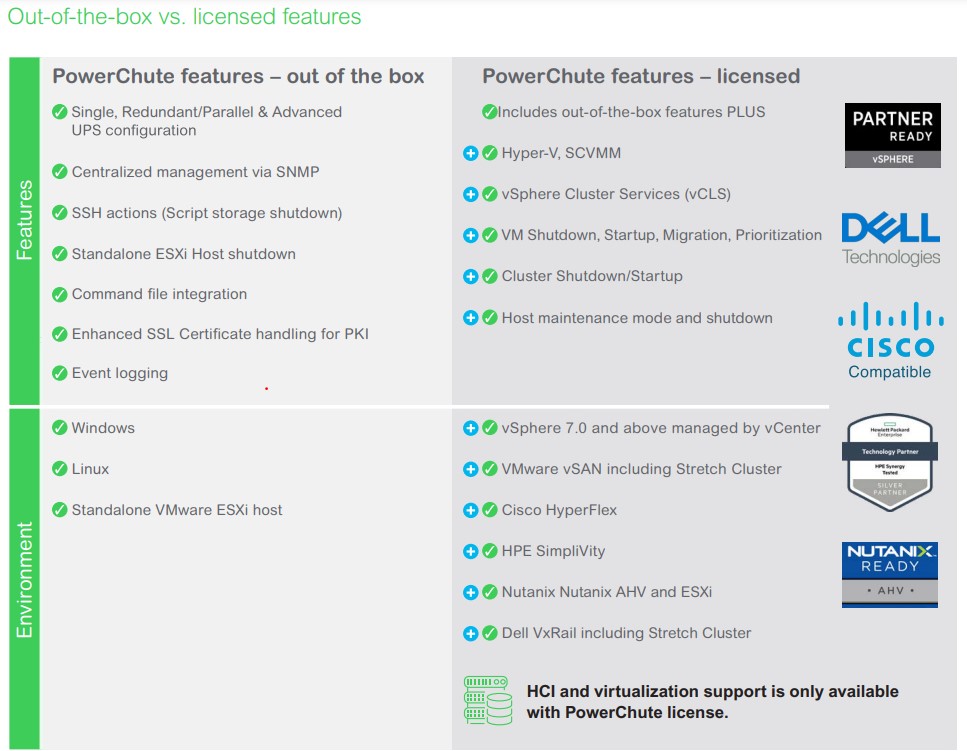967x751 pixels.
Task: Click the server and database stack icon
Action: tap(488, 700)
